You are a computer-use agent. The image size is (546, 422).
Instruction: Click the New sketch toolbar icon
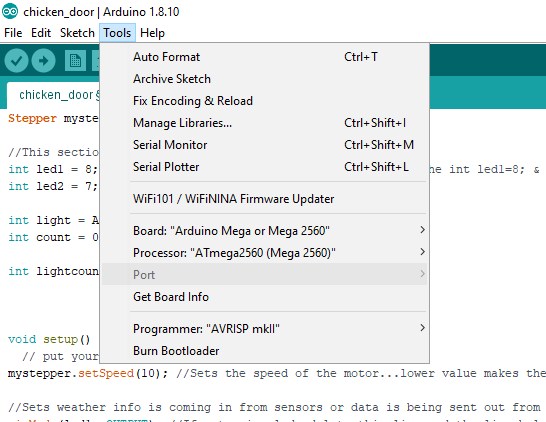coord(75,61)
